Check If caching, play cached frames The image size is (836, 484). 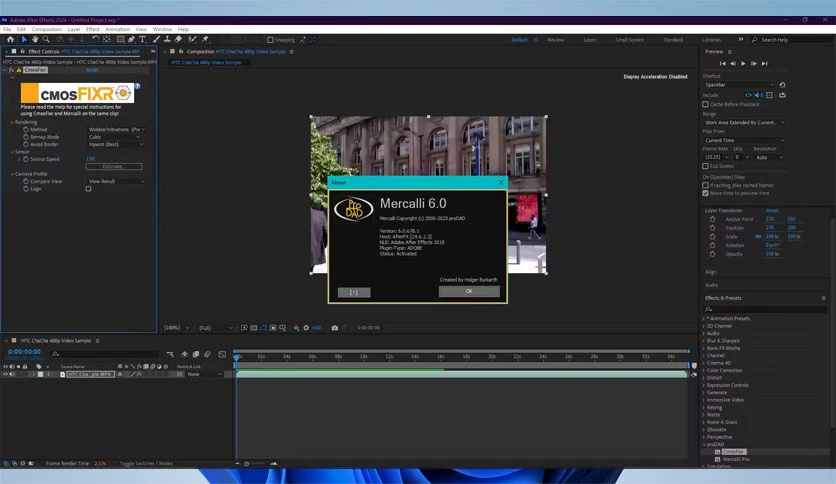pos(705,185)
